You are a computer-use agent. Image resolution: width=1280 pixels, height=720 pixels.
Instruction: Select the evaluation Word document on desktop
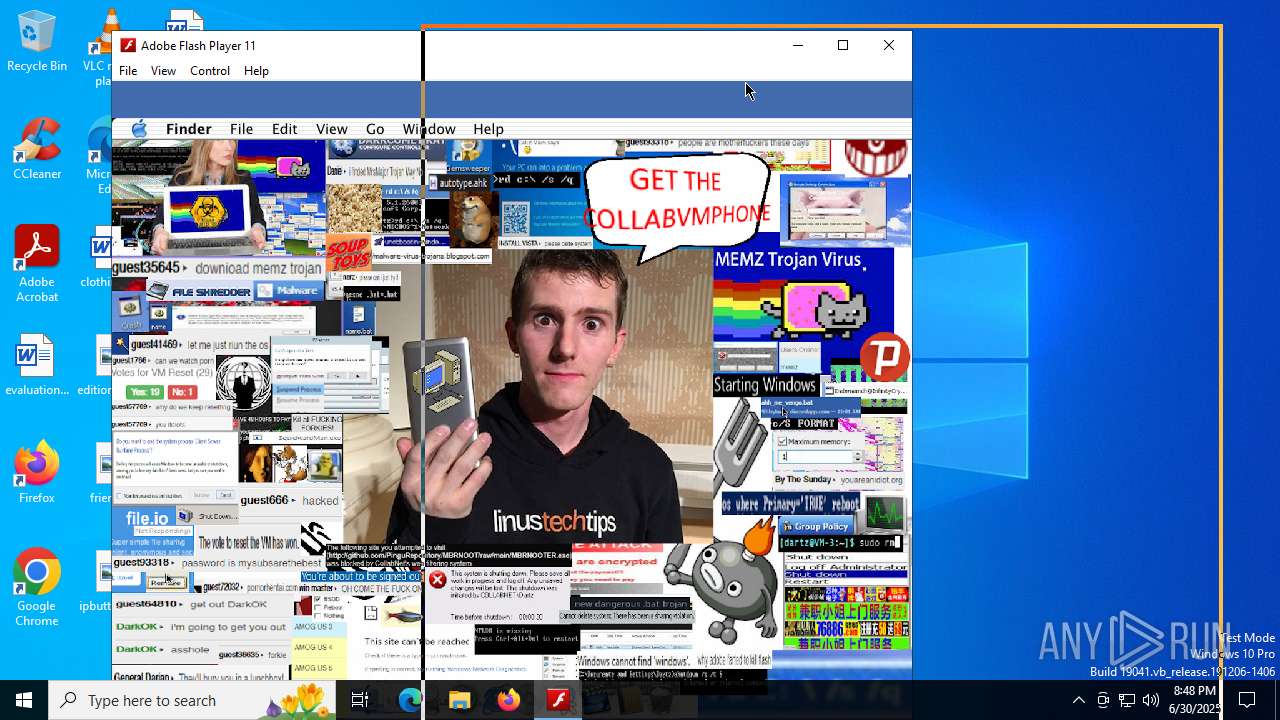(x=37, y=365)
